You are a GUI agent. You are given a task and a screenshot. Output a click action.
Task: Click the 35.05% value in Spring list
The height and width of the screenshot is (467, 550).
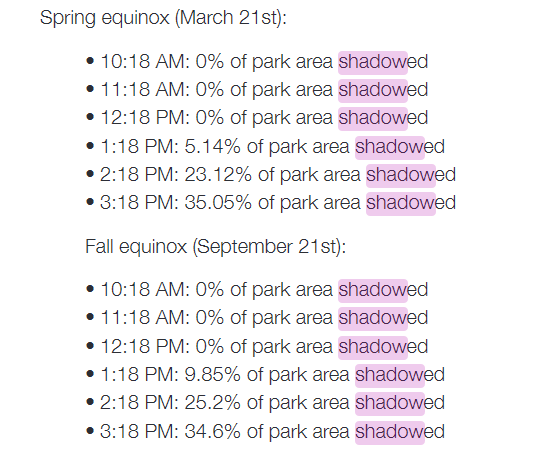pyautogui.click(x=218, y=203)
